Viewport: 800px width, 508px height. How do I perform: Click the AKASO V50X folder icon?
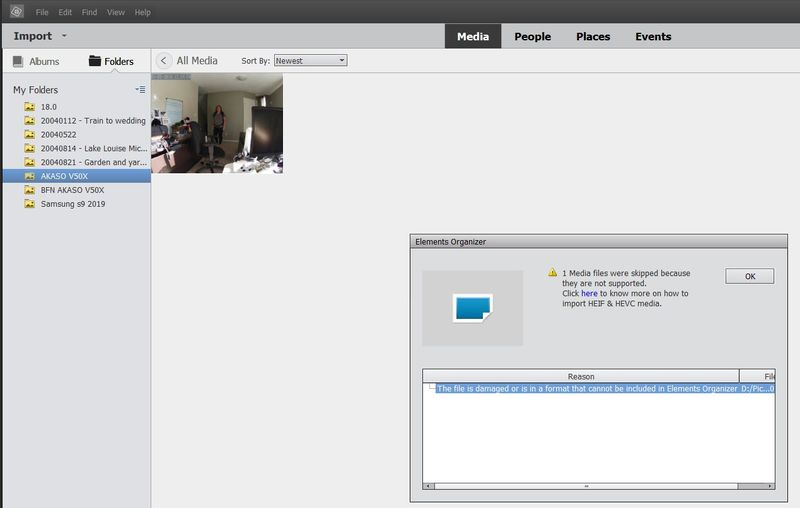click(30, 176)
